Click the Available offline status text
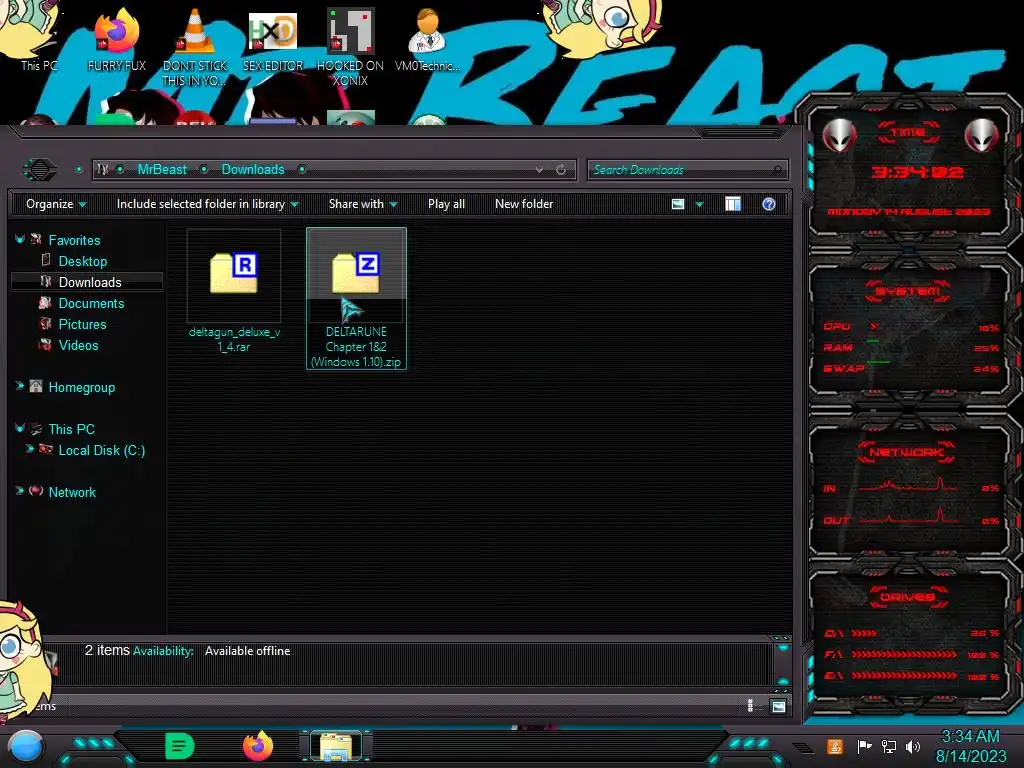1024x768 pixels. 248,650
